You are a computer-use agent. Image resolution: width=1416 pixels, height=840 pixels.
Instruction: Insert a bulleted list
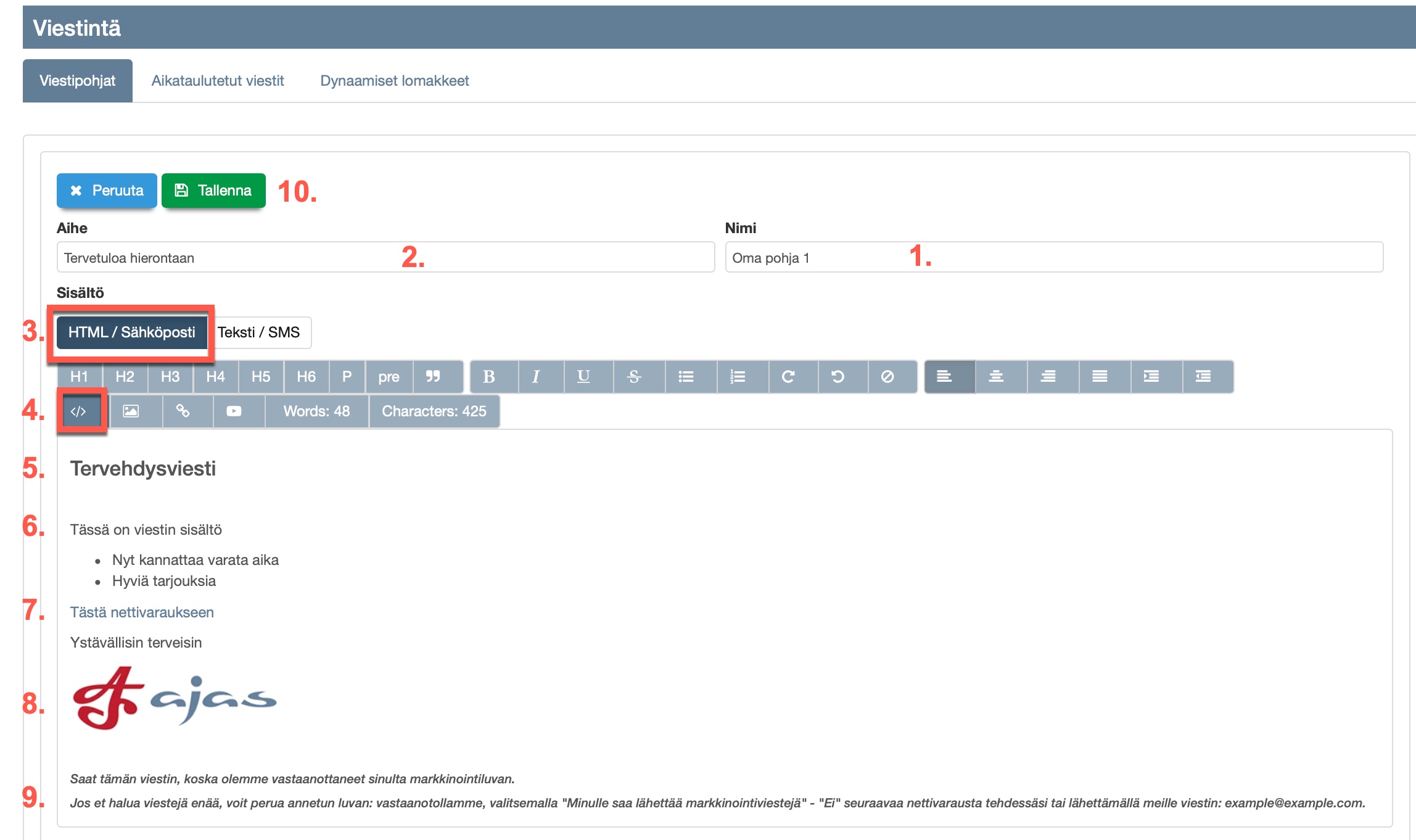686,377
